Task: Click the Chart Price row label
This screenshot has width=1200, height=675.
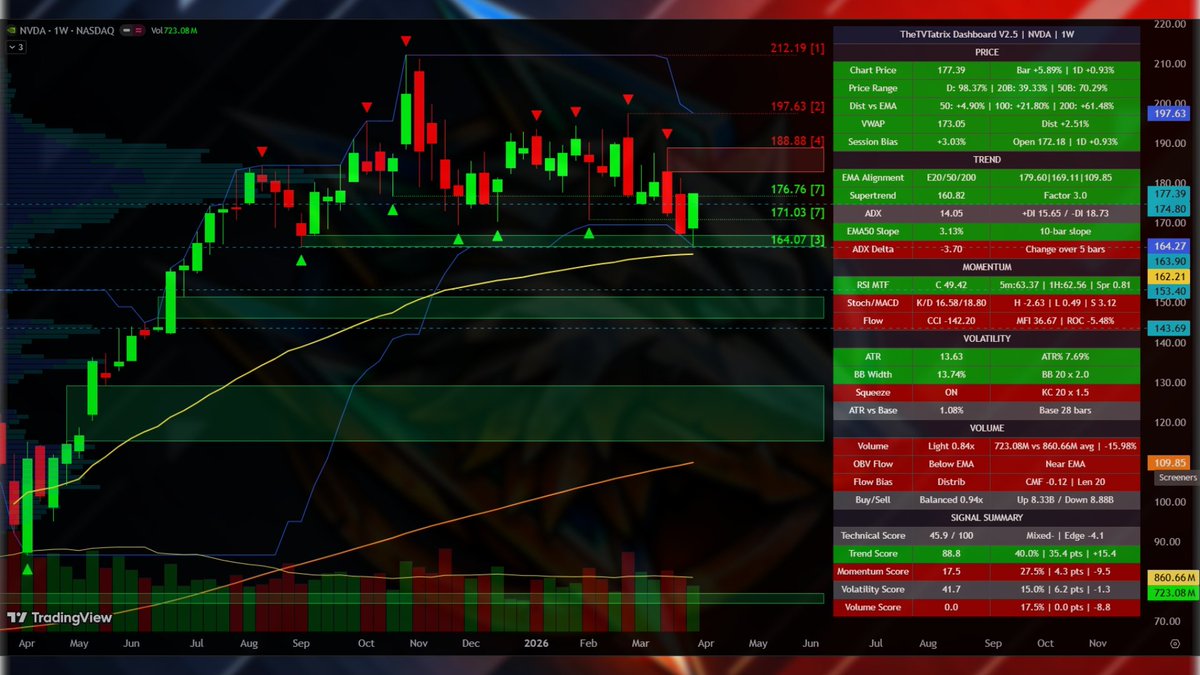Action: 873,70
